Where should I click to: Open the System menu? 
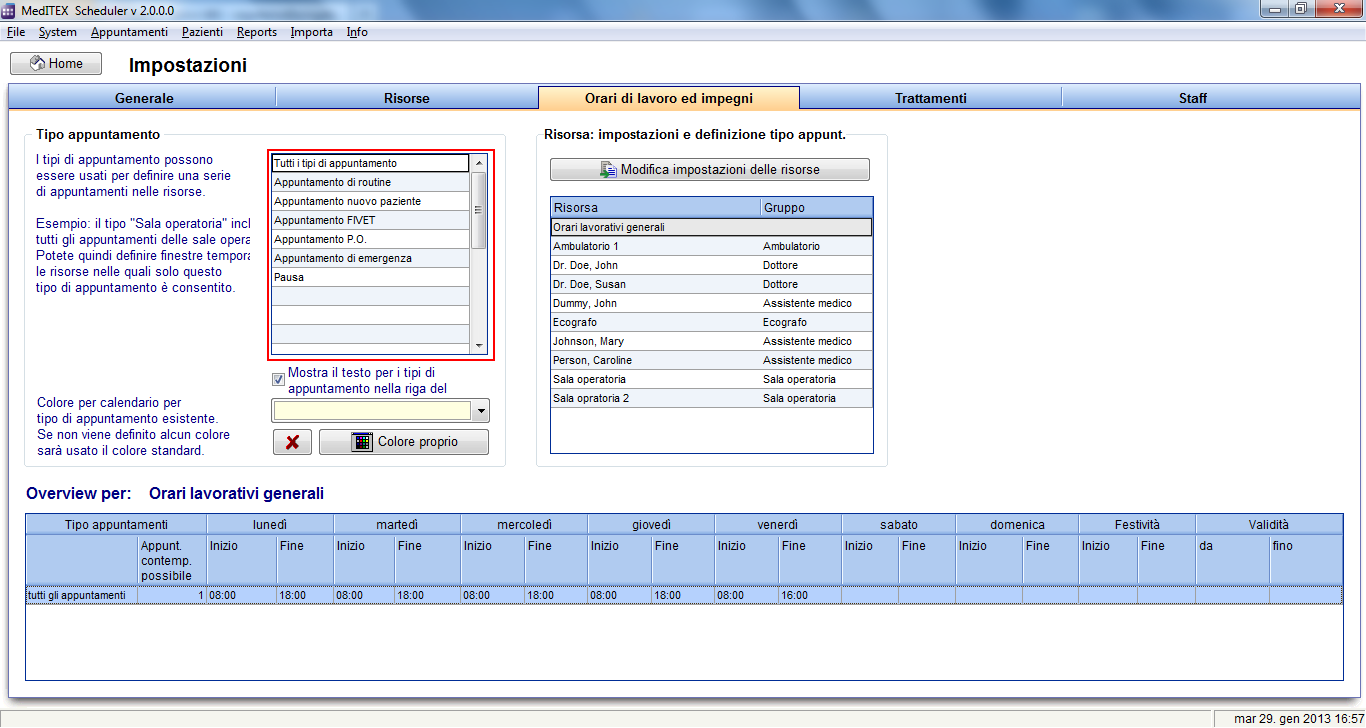click(58, 32)
